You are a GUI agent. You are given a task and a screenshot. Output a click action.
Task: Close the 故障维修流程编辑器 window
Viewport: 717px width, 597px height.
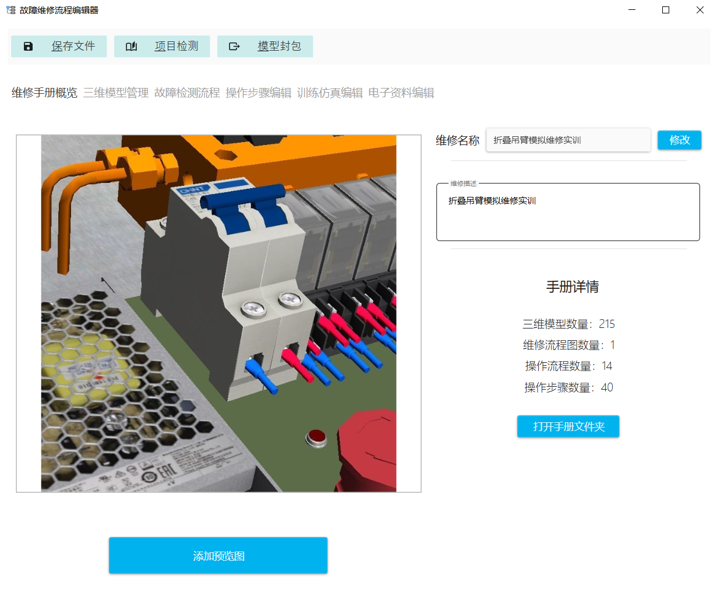(x=699, y=10)
